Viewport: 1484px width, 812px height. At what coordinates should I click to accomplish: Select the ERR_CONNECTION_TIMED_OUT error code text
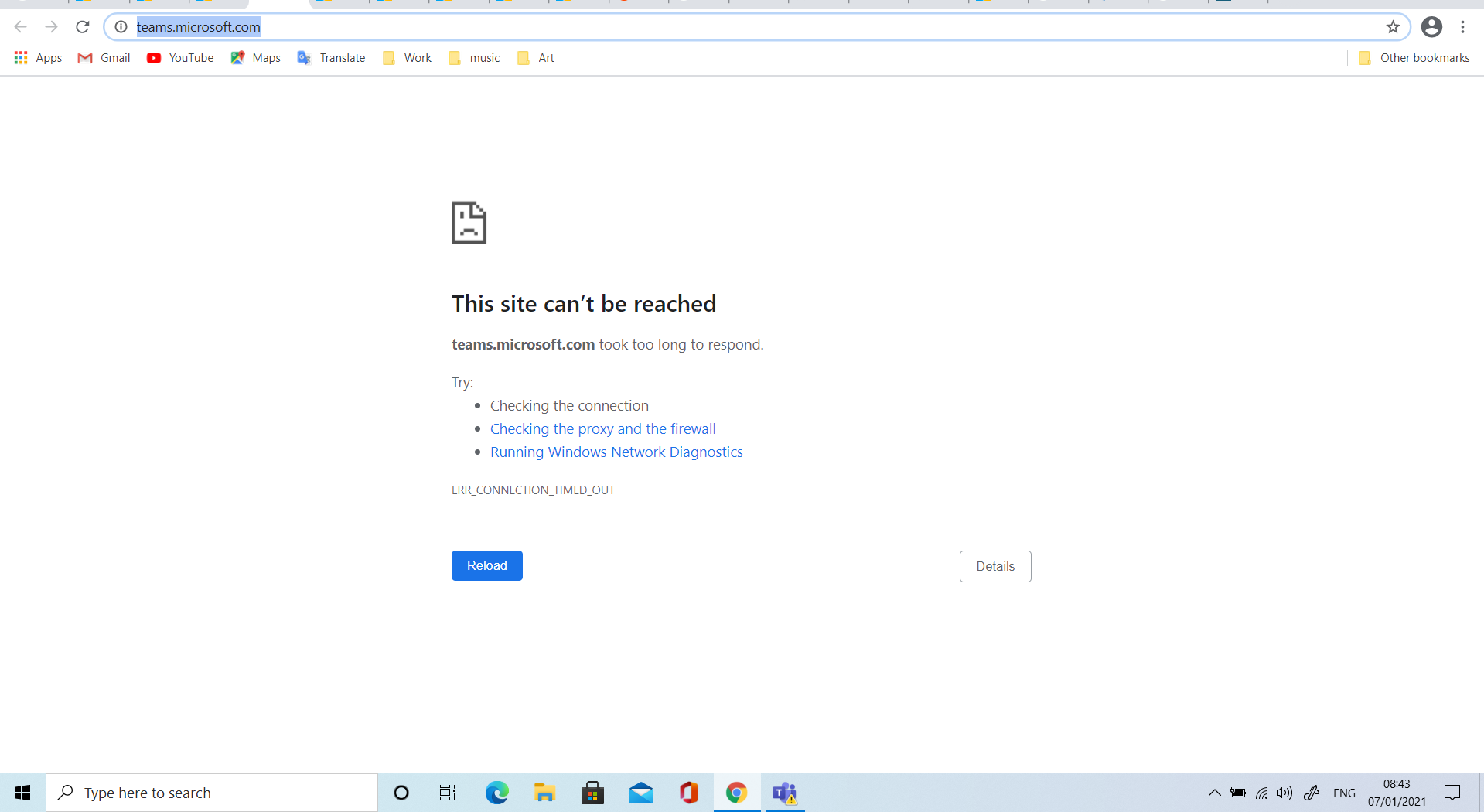click(534, 490)
